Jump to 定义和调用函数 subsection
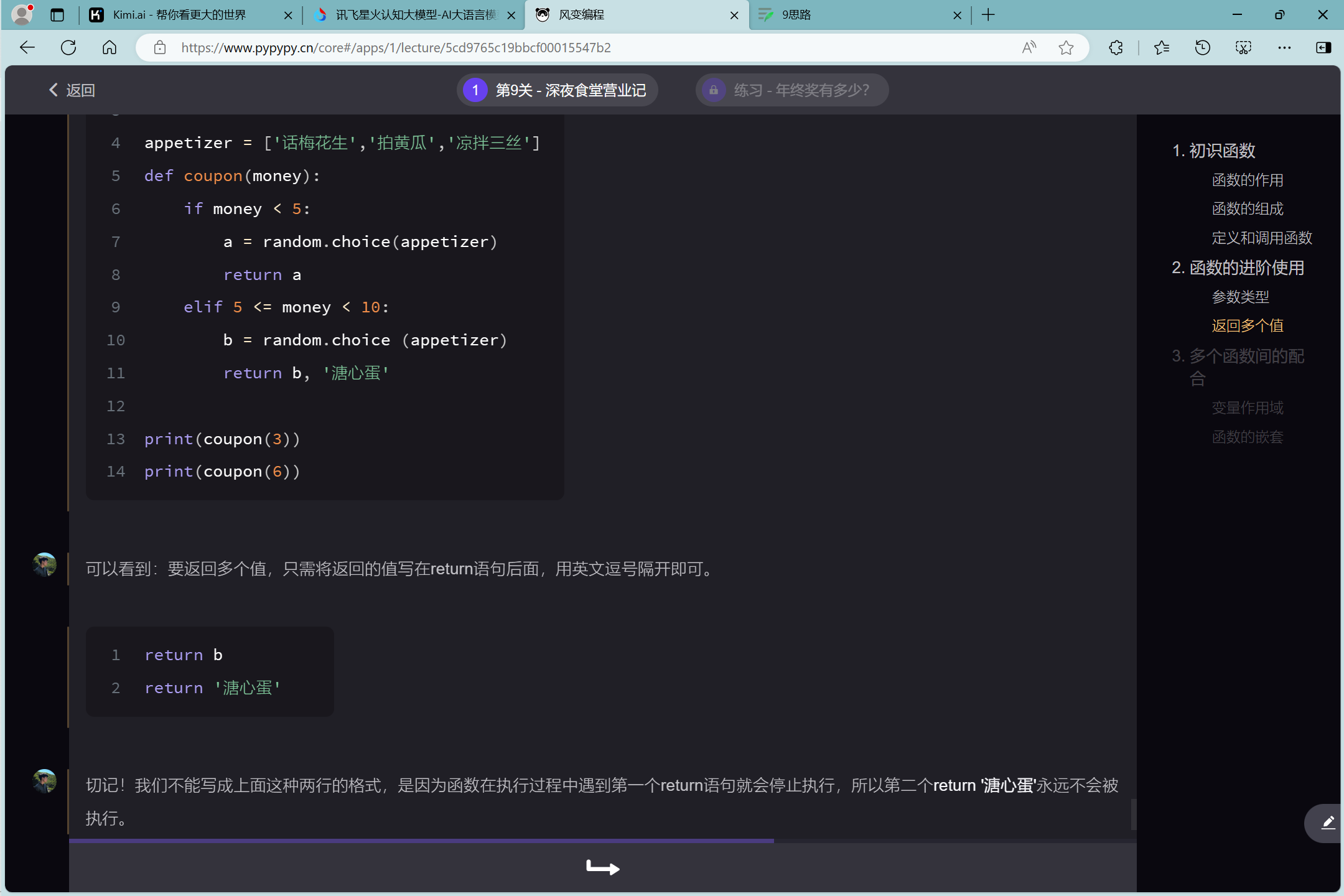The height and width of the screenshot is (896, 1344). tap(1262, 238)
